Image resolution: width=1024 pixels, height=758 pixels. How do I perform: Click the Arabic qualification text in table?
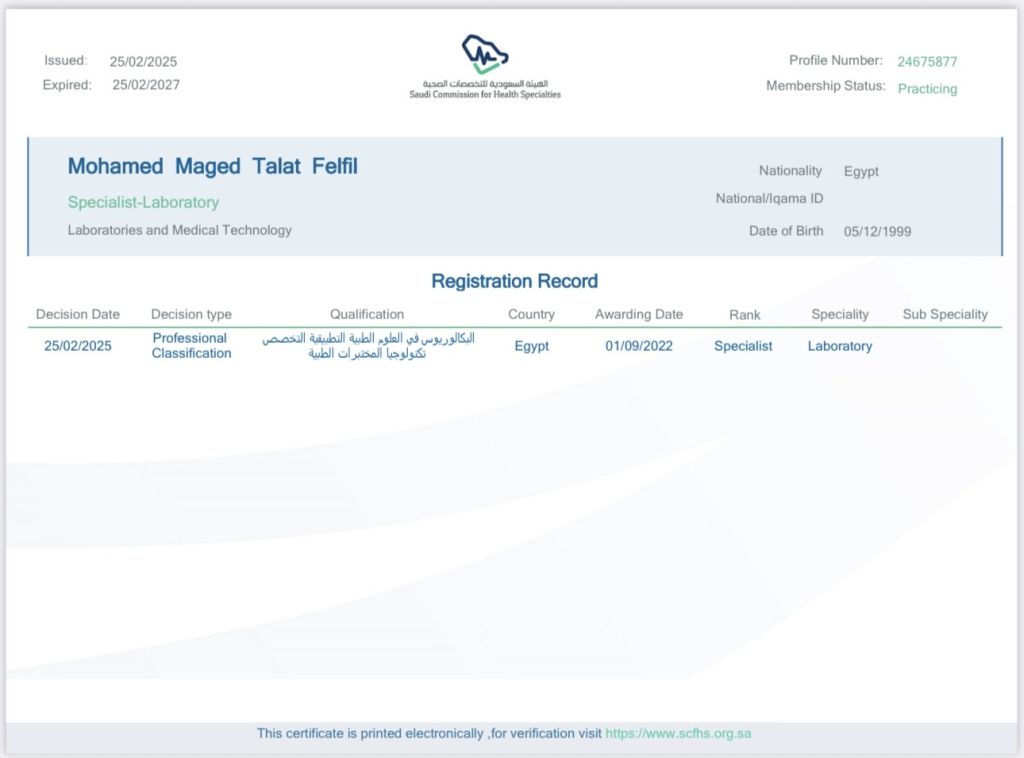point(368,346)
